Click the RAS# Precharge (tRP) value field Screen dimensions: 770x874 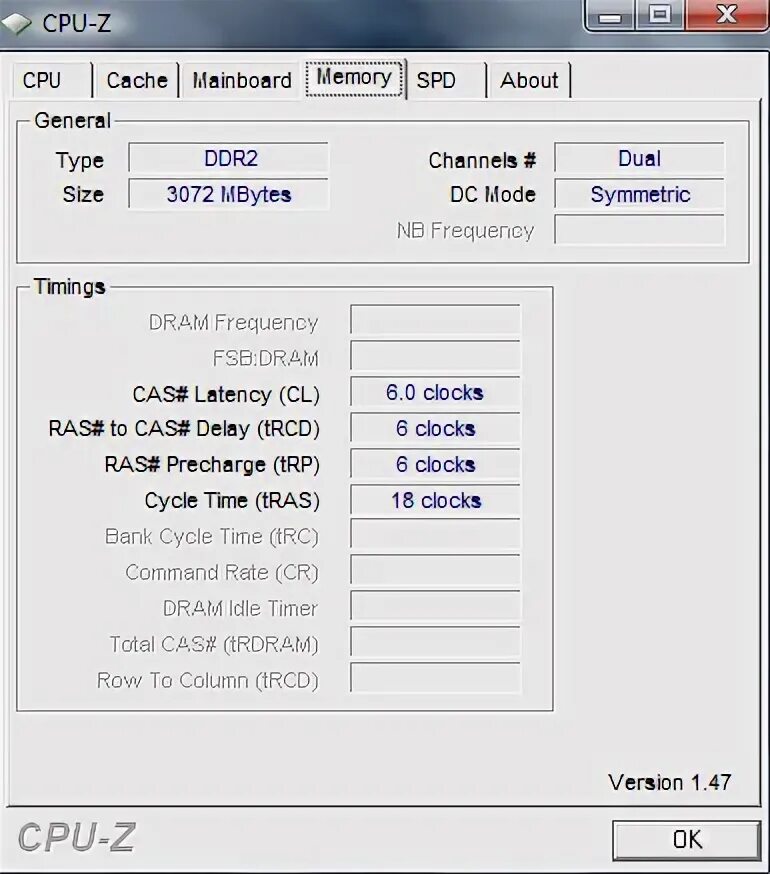coord(435,464)
